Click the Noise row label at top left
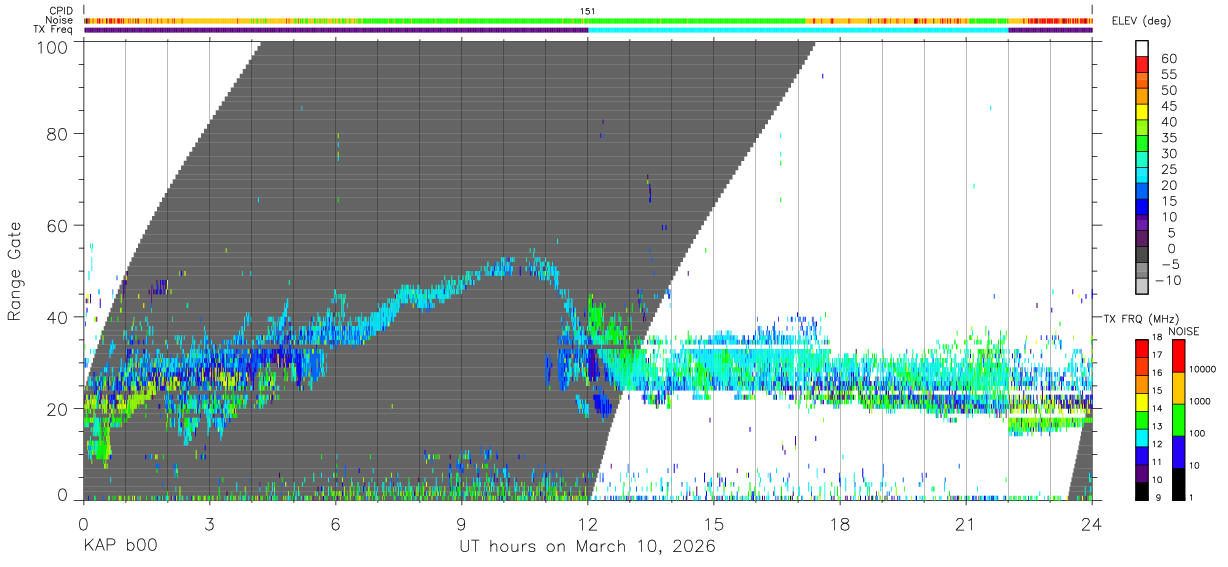Screen dimensions: 1228x567 60,20
